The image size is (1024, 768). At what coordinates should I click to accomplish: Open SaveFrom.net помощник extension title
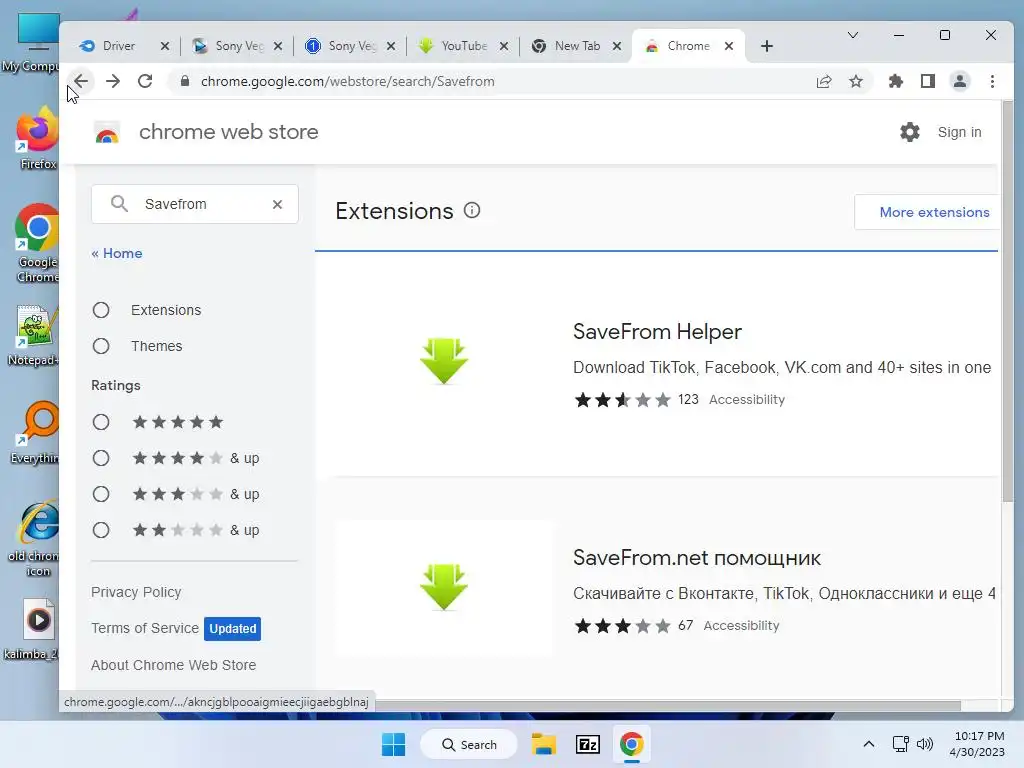(x=697, y=558)
